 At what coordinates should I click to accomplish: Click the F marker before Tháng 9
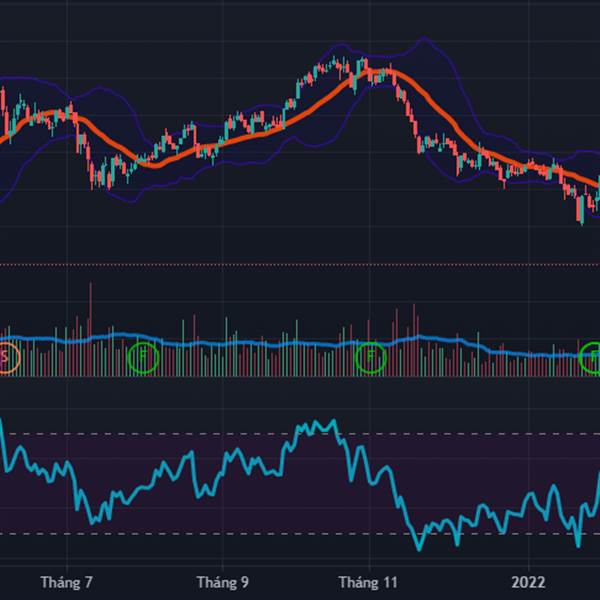143,357
